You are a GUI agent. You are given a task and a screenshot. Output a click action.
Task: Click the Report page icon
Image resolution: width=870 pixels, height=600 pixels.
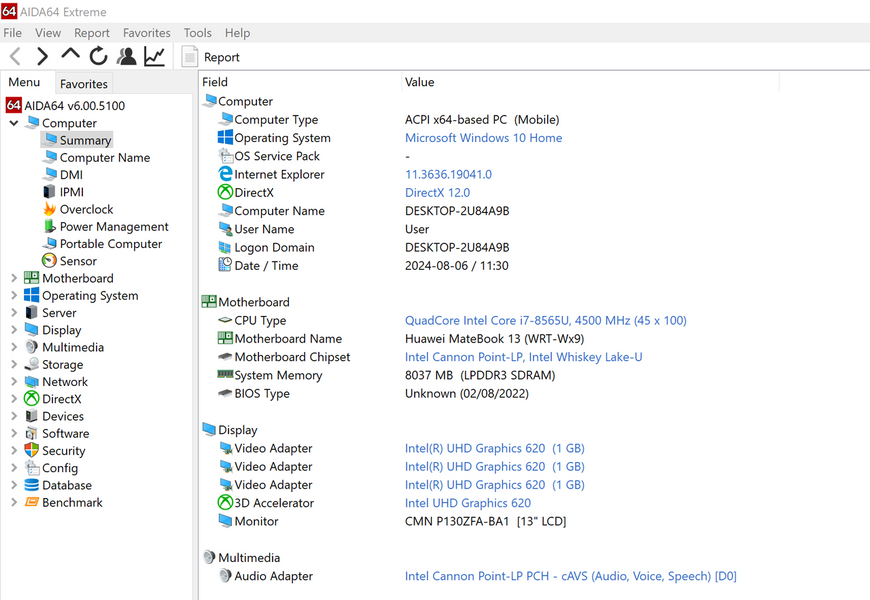point(190,57)
